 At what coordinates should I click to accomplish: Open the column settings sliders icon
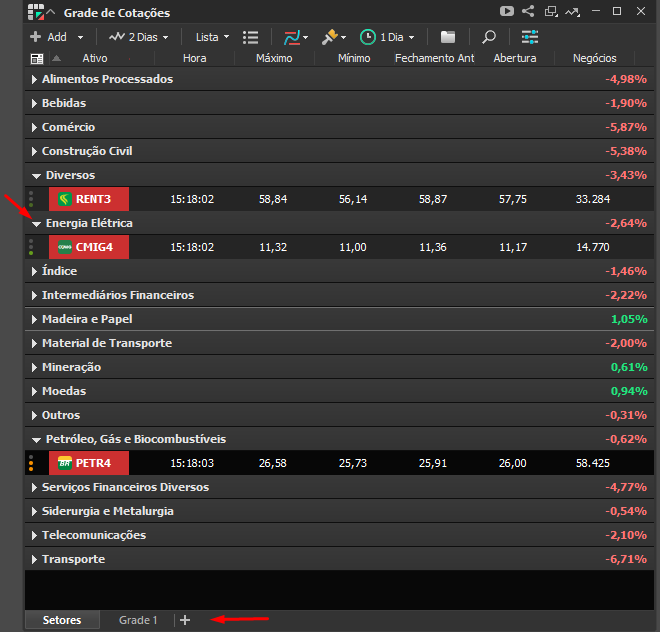coord(530,37)
